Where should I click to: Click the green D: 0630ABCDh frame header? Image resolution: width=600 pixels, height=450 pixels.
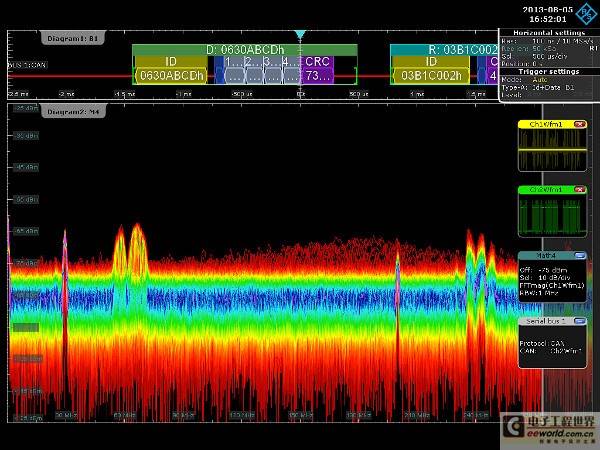[x=245, y=50]
